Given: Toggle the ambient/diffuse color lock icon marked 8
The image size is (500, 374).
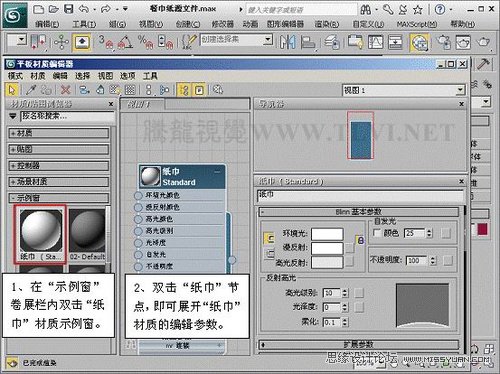Looking at the screenshot, I should click(x=360, y=240).
